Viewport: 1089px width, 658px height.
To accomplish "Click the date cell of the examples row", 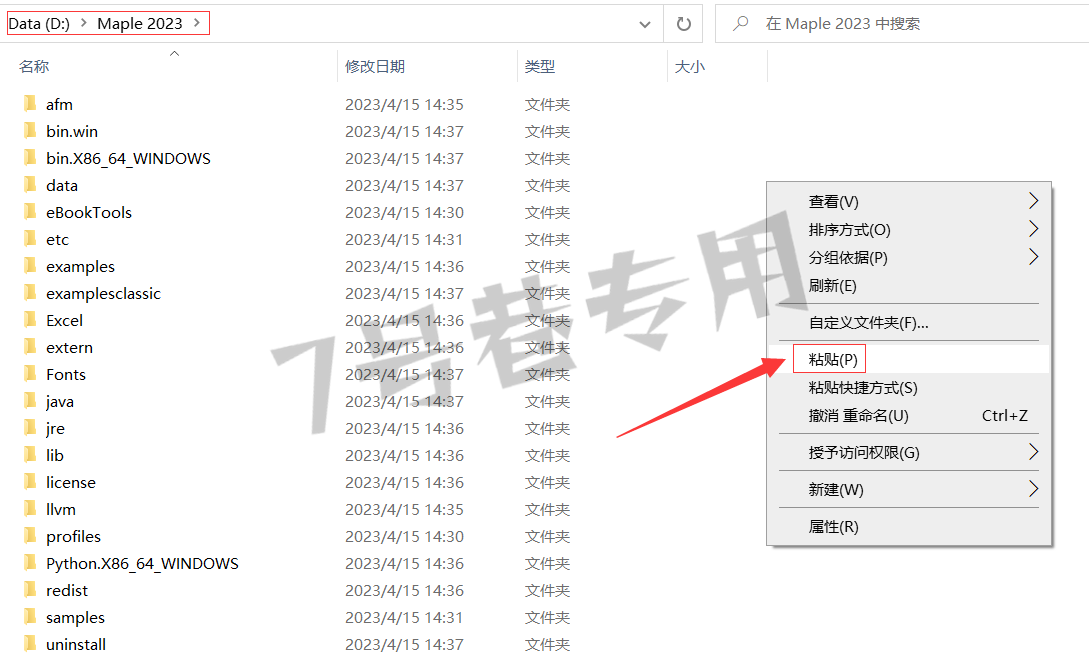I will click(x=404, y=266).
